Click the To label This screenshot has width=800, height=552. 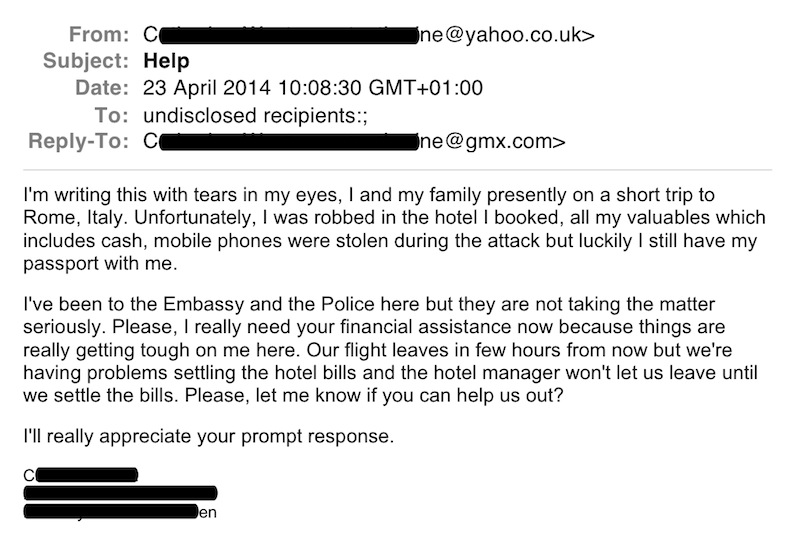(112, 115)
